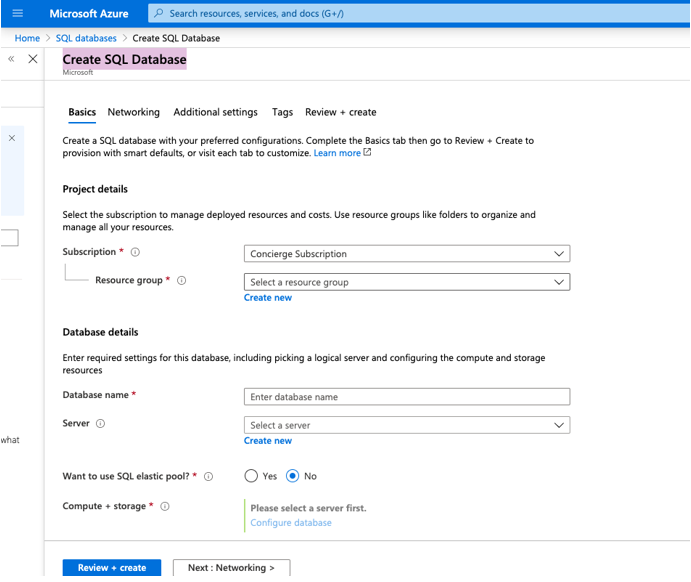The image size is (691, 582).
Task: Click the Database name input field
Action: (406, 397)
